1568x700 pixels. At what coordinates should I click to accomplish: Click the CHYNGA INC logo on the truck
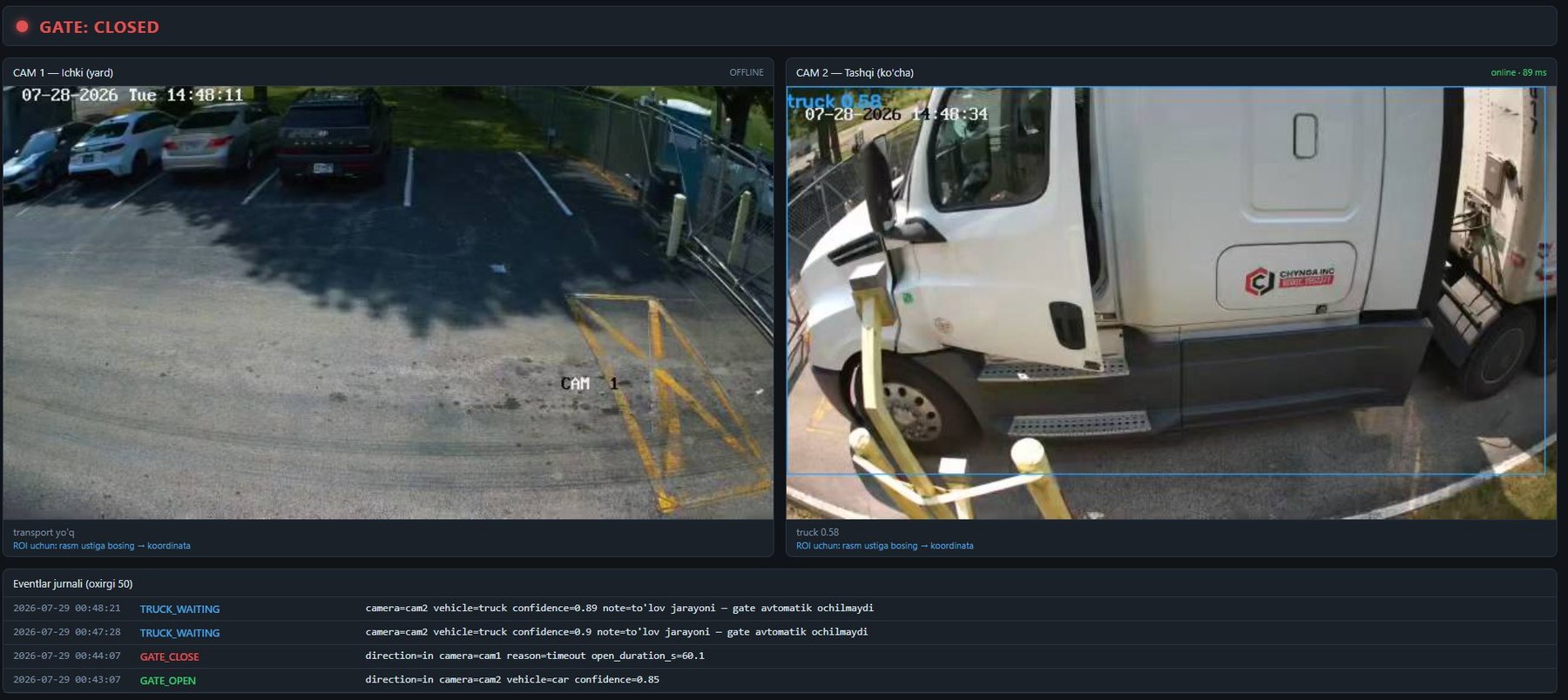point(1289,279)
